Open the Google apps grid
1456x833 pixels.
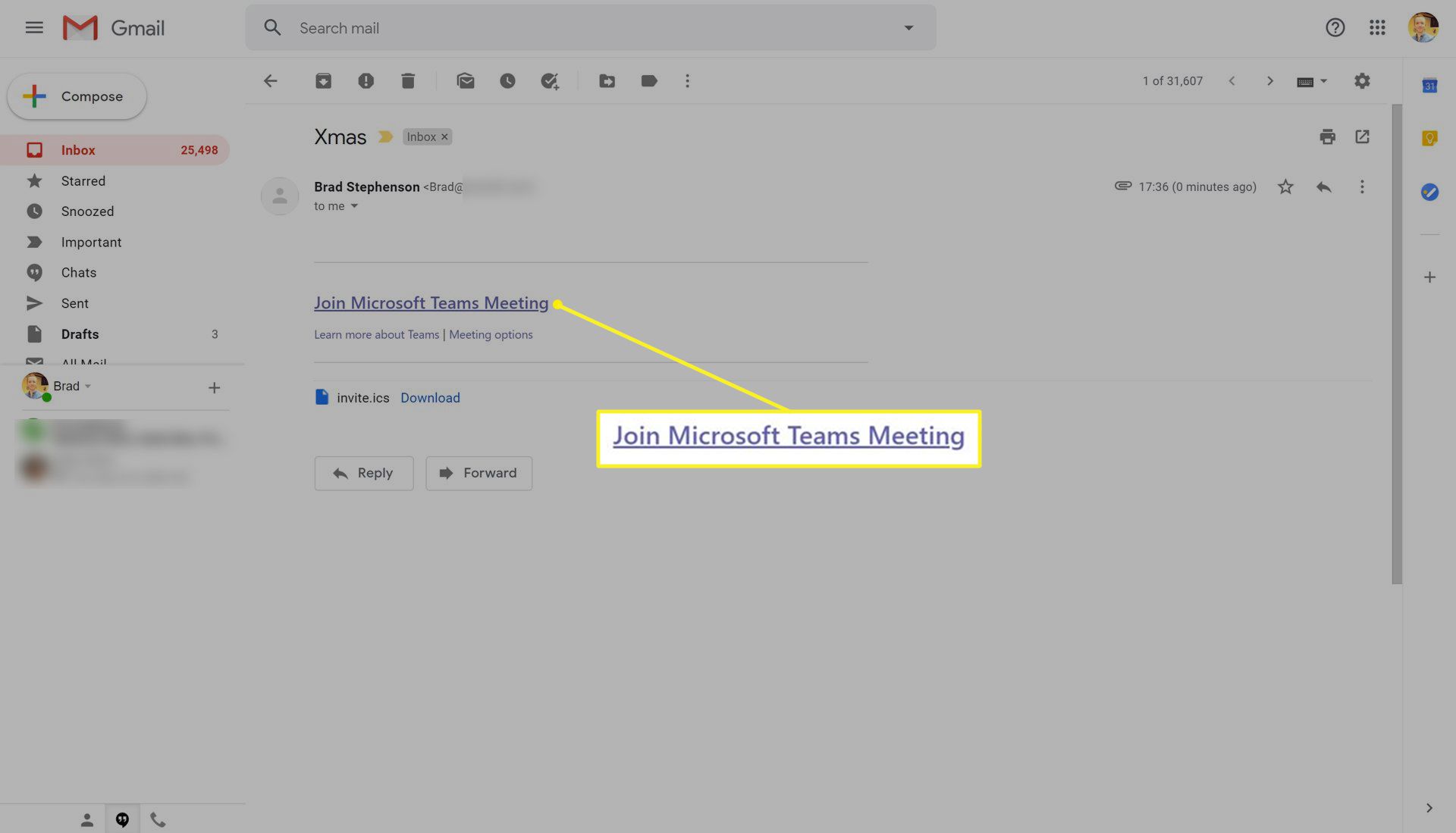[1377, 28]
